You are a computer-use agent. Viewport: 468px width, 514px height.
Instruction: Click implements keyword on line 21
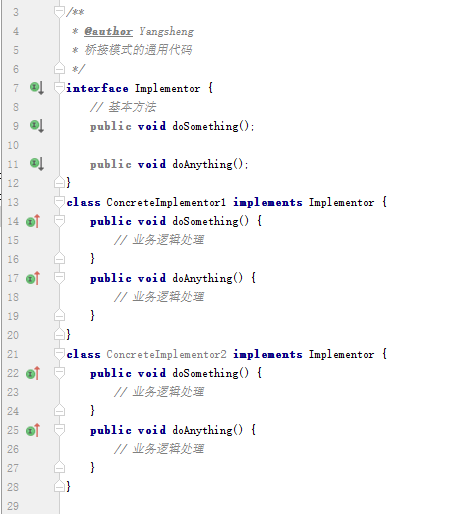[x=268, y=355]
